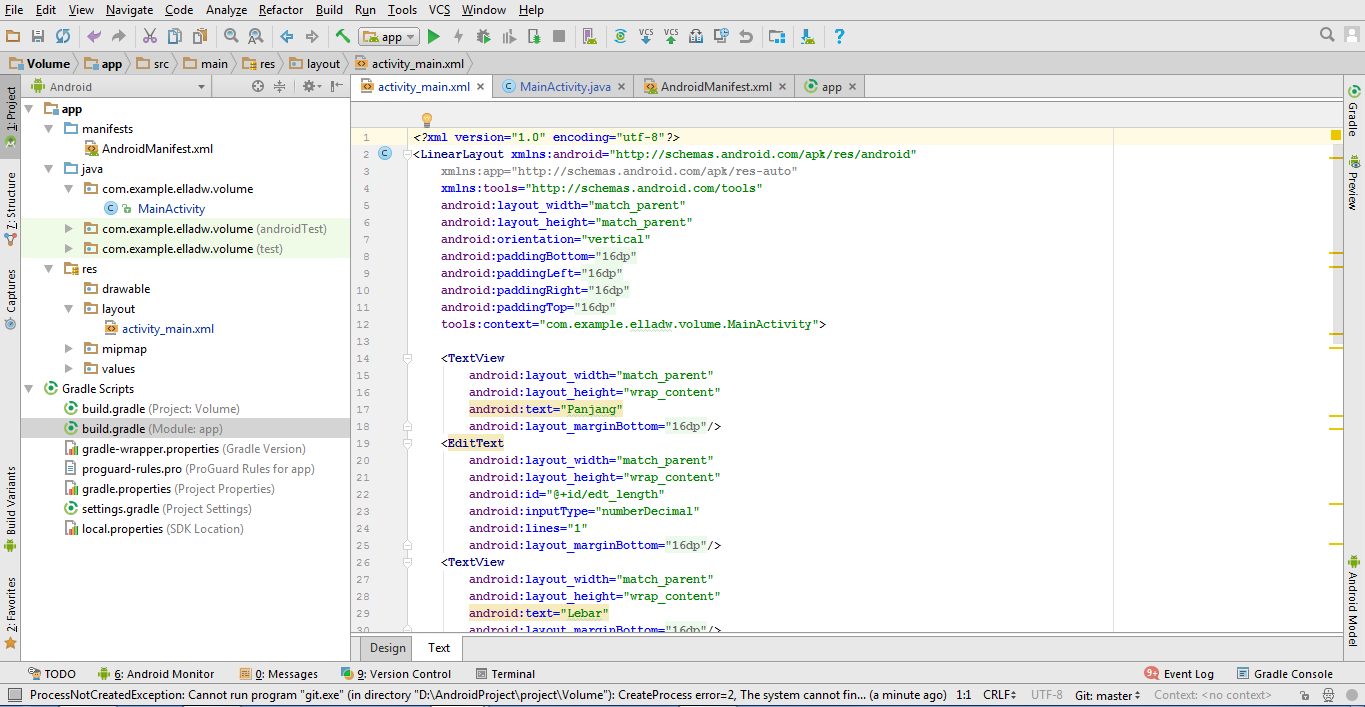The height and width of the screenshot is (707, 1365).
Task: Collapse the manifests folder
Action: [46, 128]
